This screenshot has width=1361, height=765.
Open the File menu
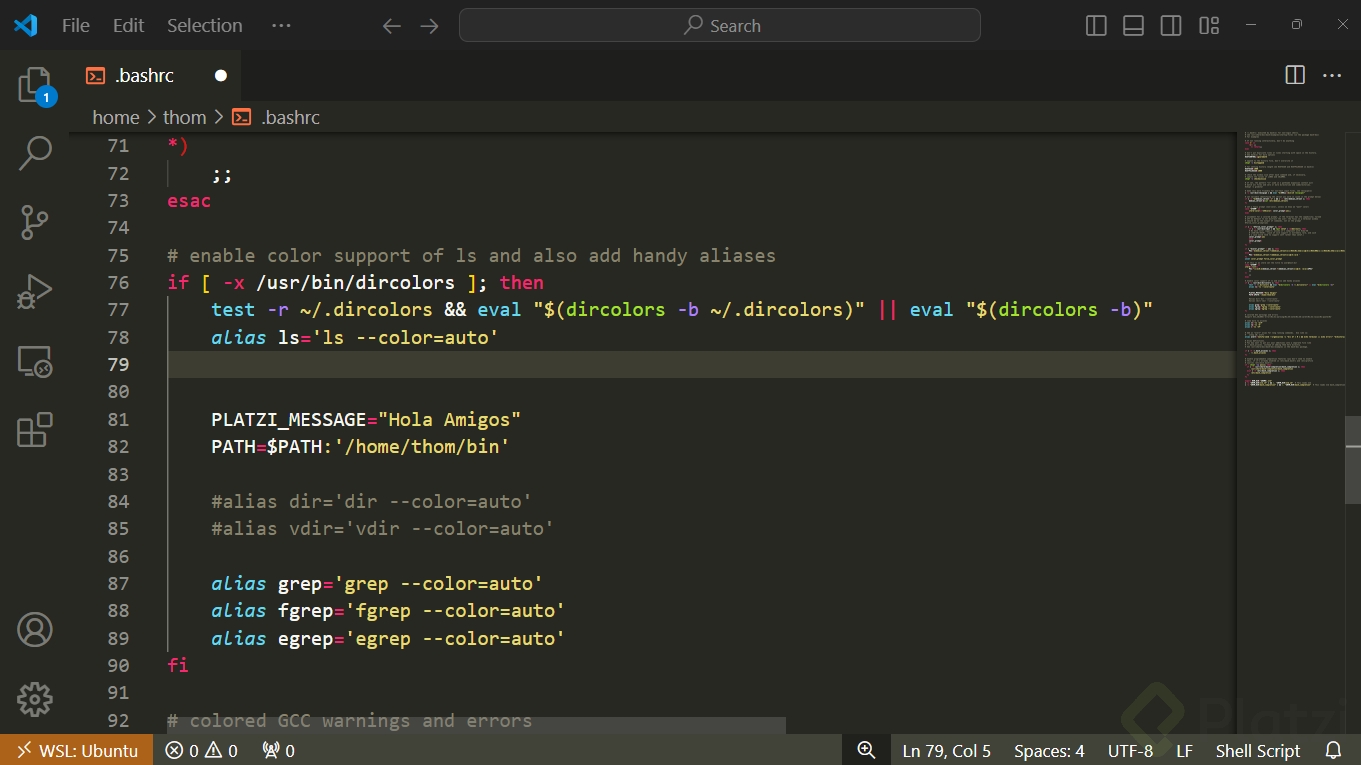pyautogui.click(x=76, y=26)
